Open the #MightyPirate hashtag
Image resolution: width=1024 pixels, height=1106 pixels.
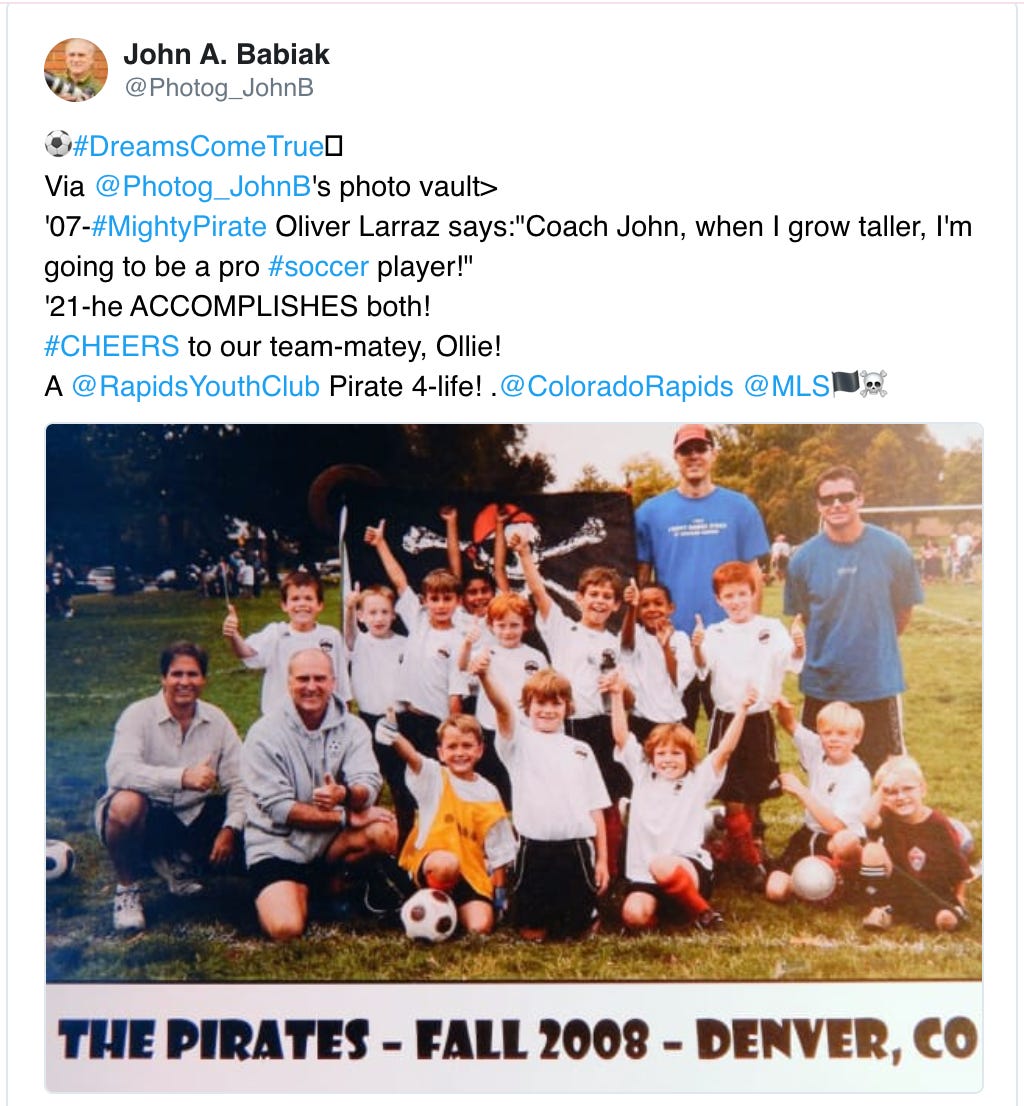tap(179, 226)
